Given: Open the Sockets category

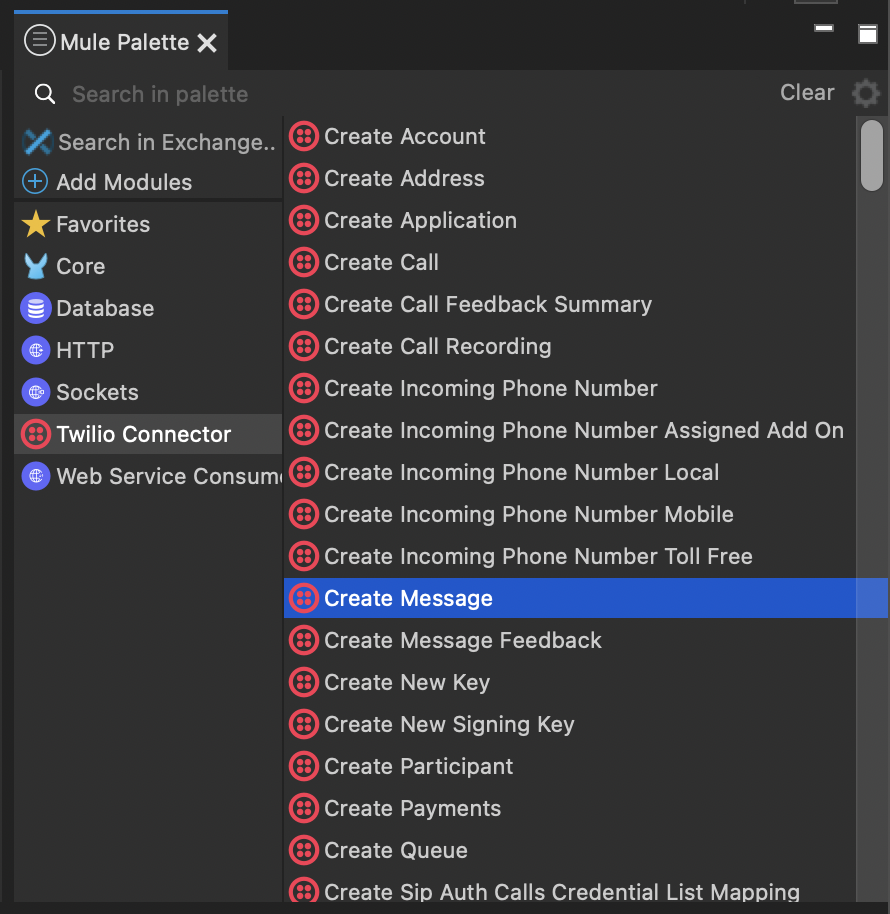Looking at the screenshot, I should tap(97, 392).
